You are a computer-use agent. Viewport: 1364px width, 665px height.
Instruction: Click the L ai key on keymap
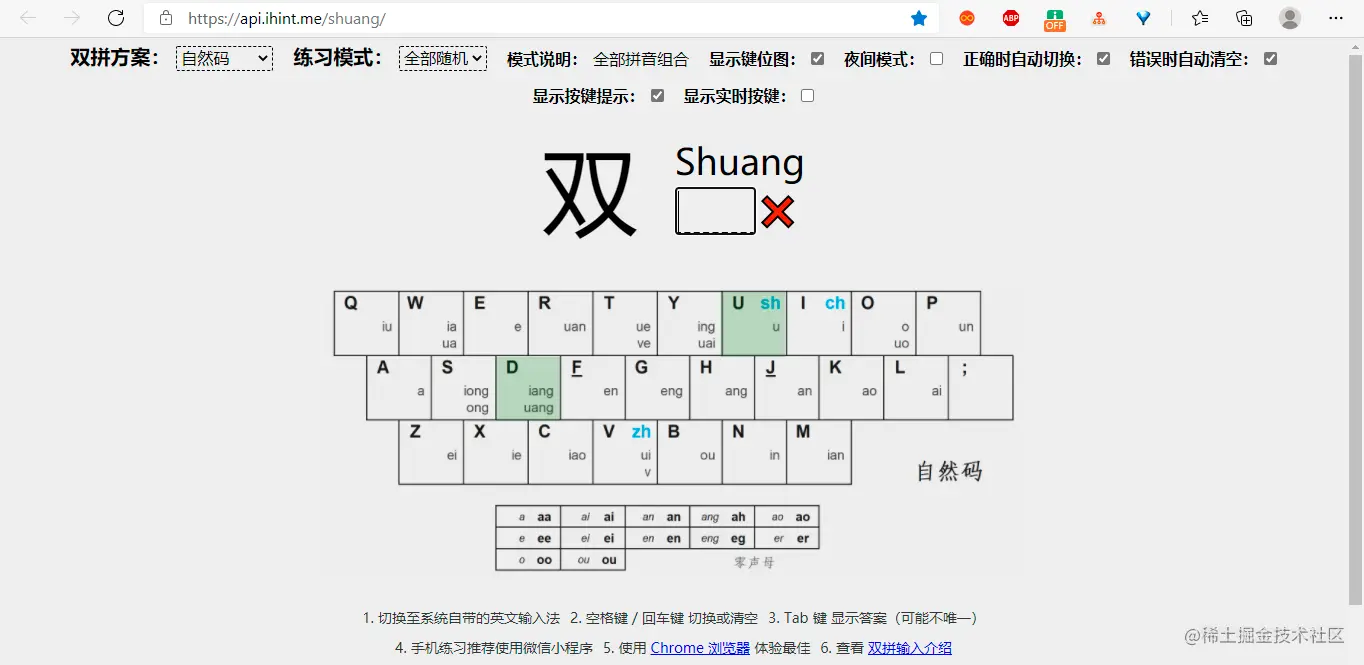pos(916,388)
